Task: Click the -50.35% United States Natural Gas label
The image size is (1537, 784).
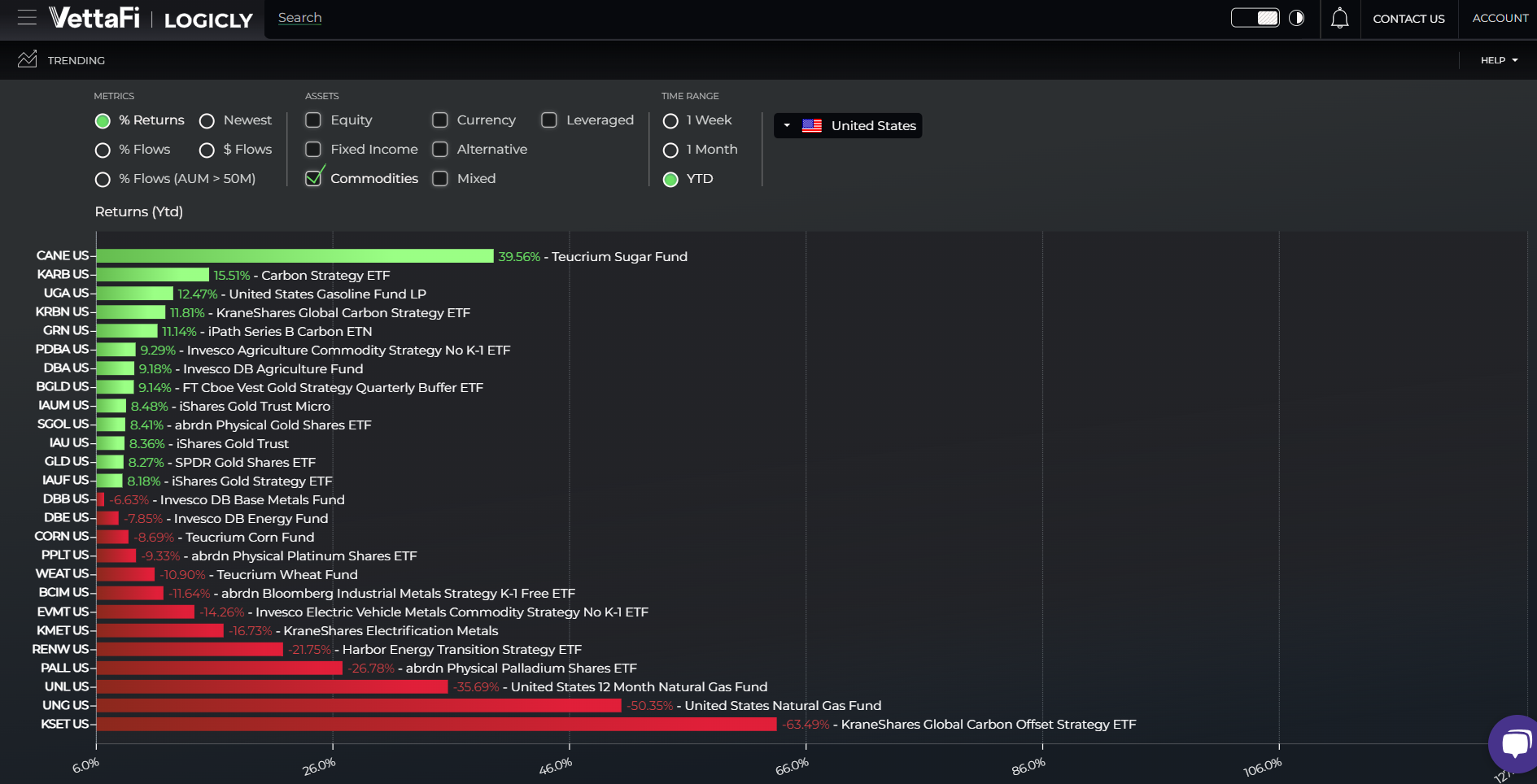Action: coord(754,706)
